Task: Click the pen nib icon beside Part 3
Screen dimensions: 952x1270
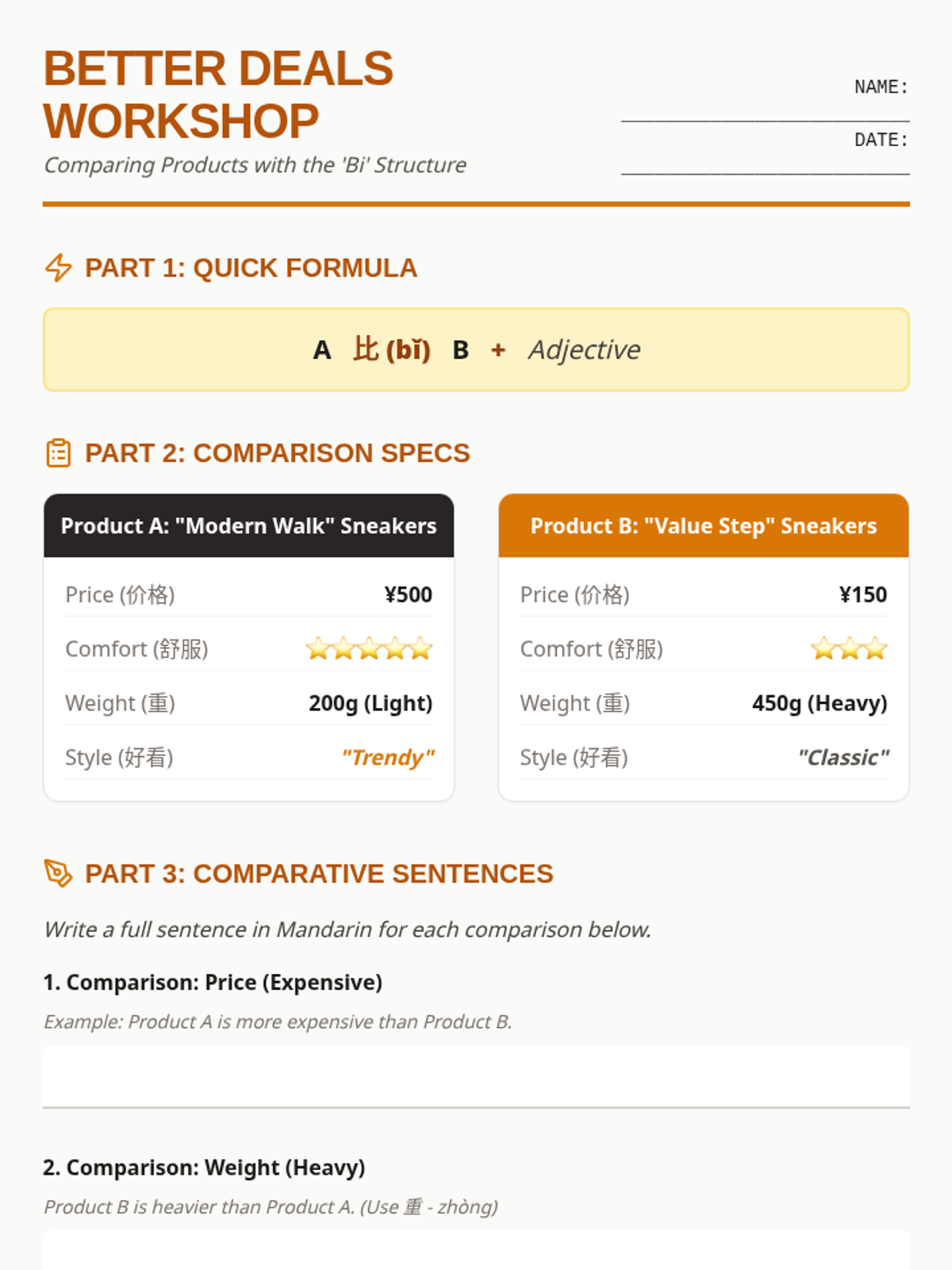Action: pos(58,873)
